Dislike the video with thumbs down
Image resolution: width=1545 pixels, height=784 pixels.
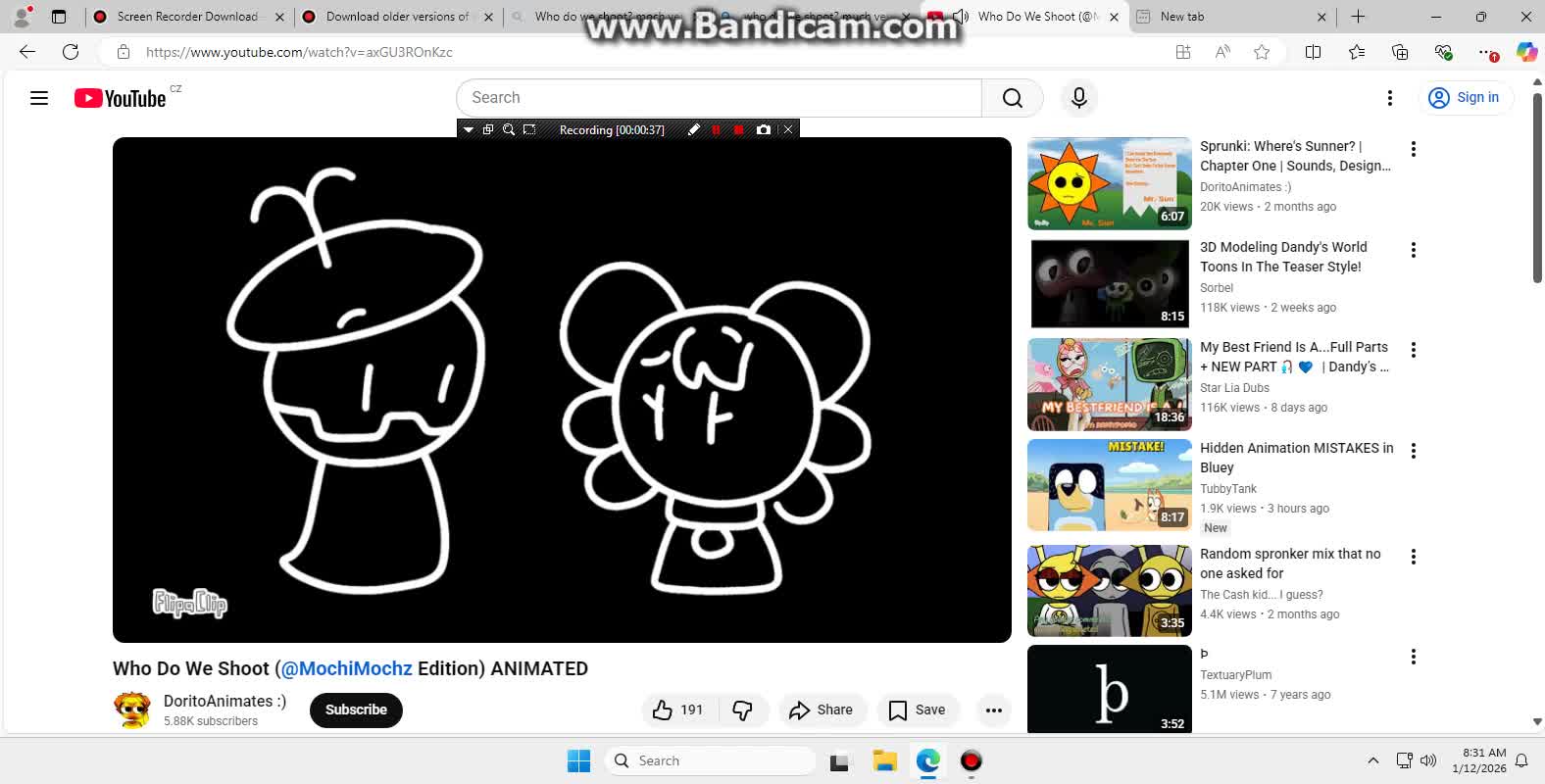742,710
